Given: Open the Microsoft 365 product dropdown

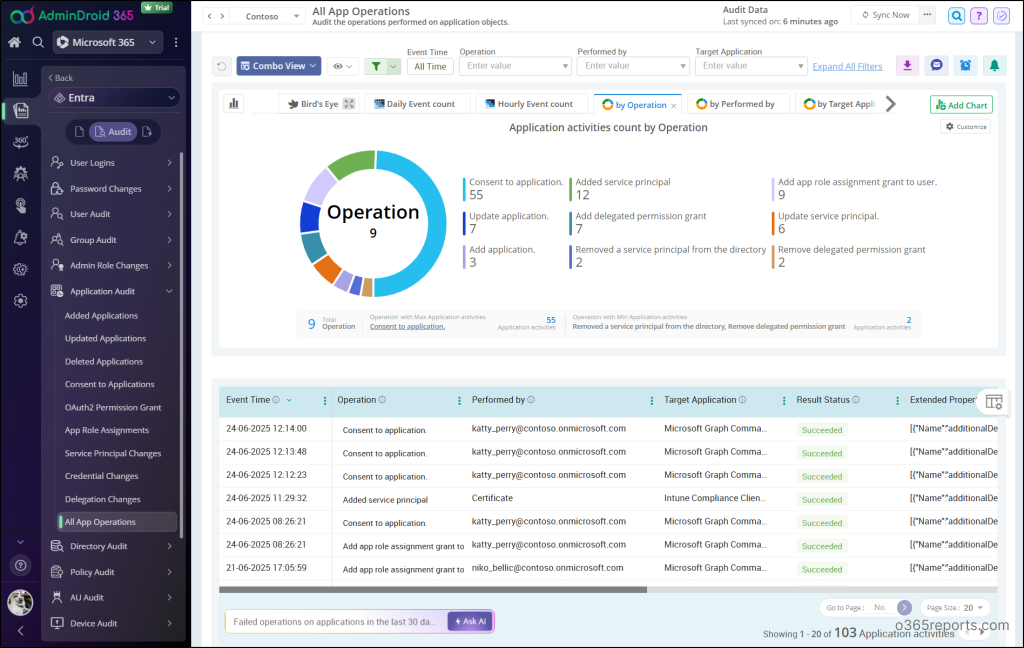Looking at the screenshot, I should click(x=108, y=42).
